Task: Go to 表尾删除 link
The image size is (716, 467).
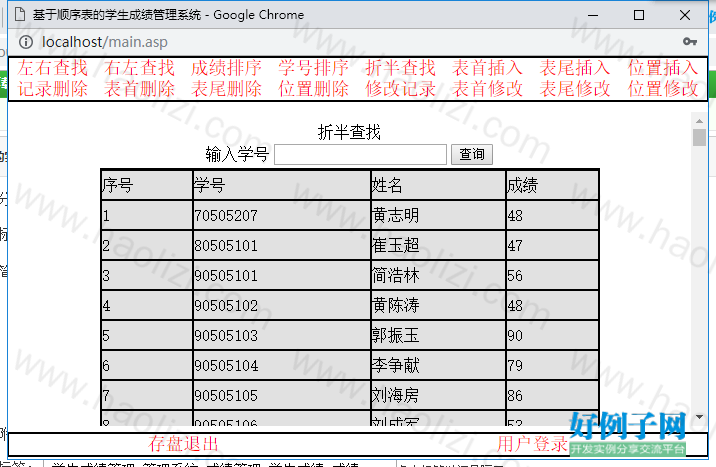Action: point(226,89)
